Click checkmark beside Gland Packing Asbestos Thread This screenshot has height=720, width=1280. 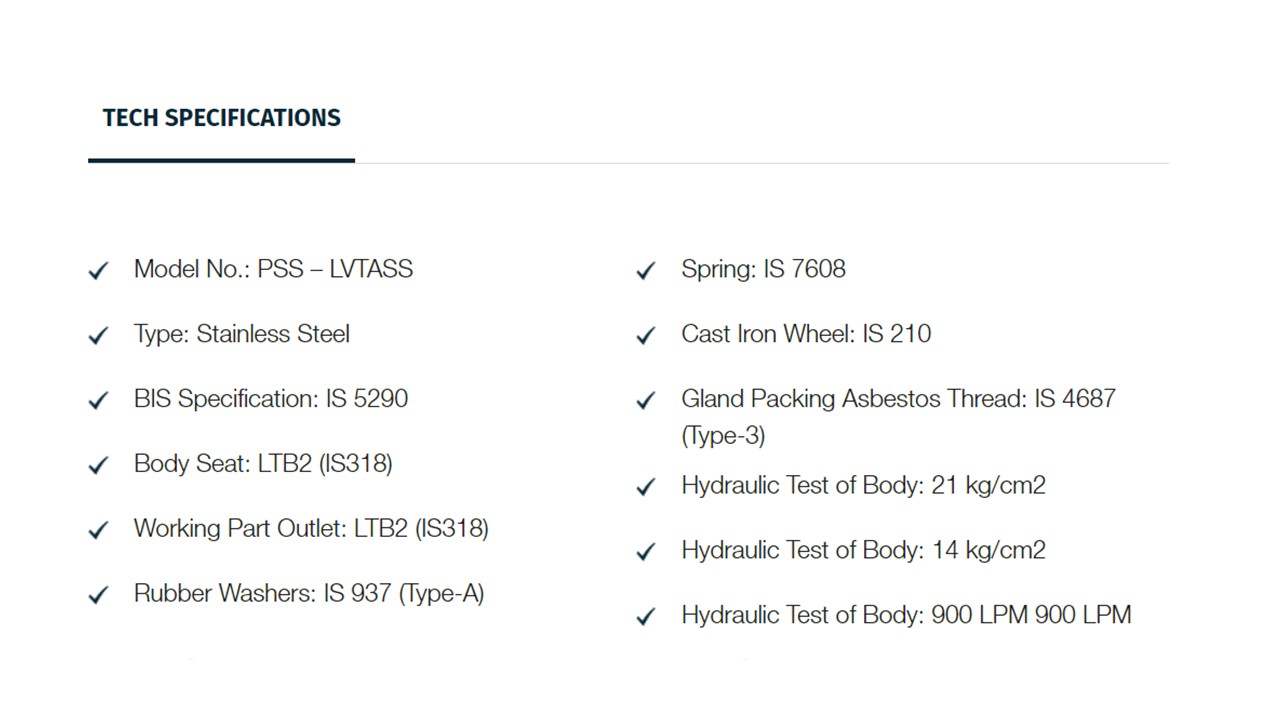coord(646,401)
